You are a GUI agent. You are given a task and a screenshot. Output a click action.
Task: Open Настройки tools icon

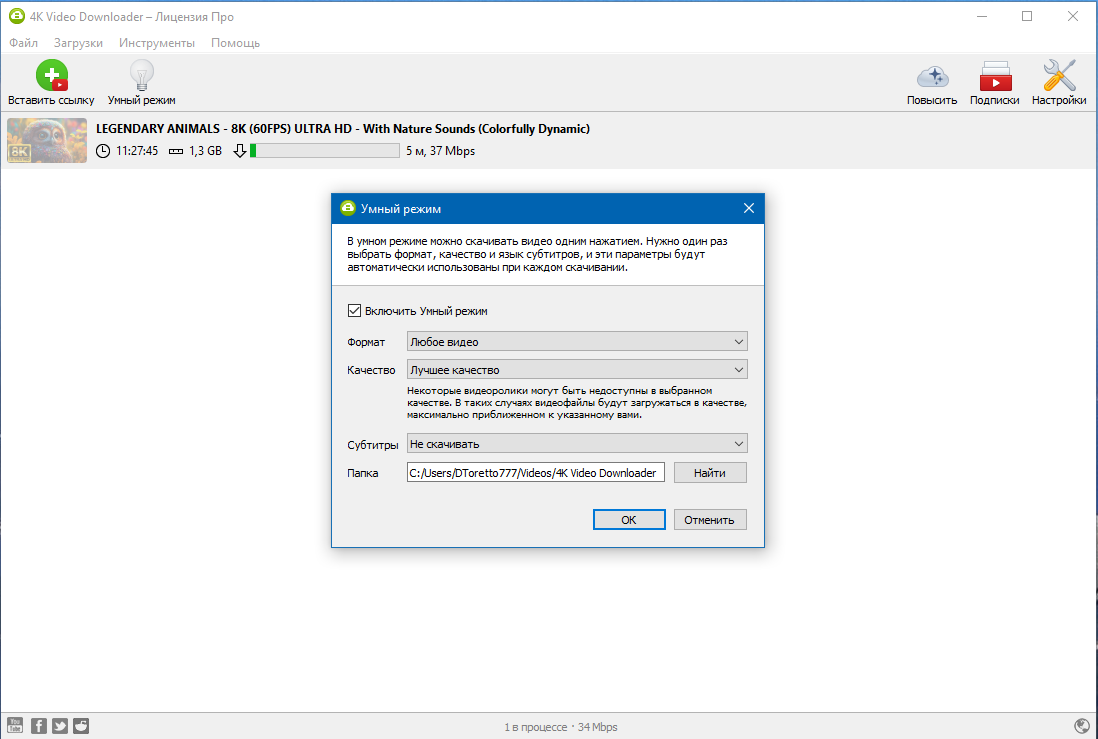1059,75
